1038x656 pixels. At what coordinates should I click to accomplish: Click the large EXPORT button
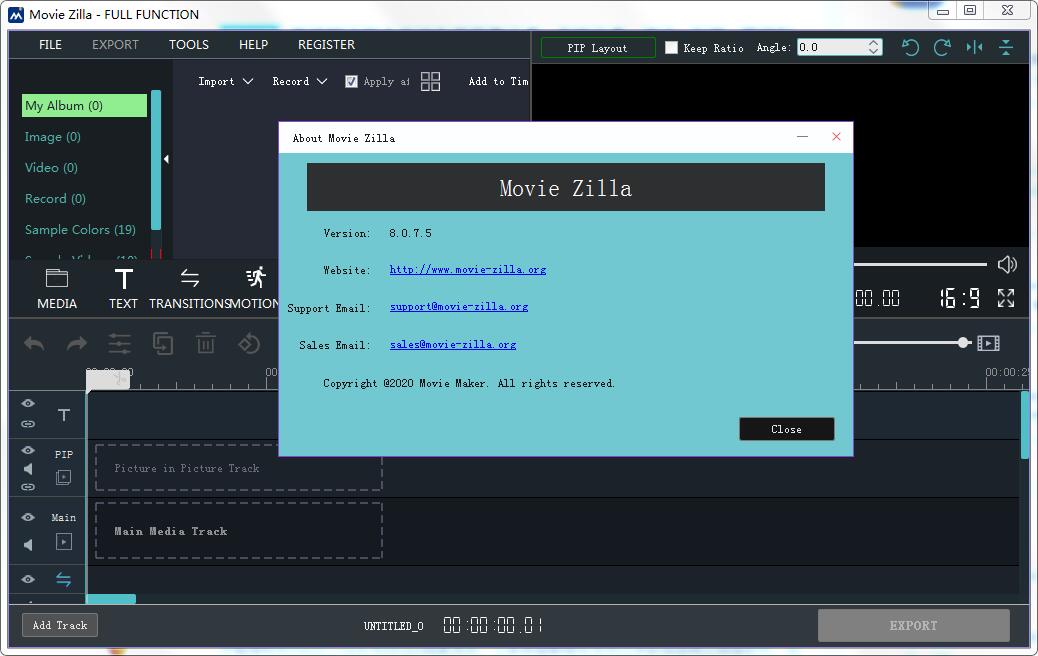(x=914, y=626)
